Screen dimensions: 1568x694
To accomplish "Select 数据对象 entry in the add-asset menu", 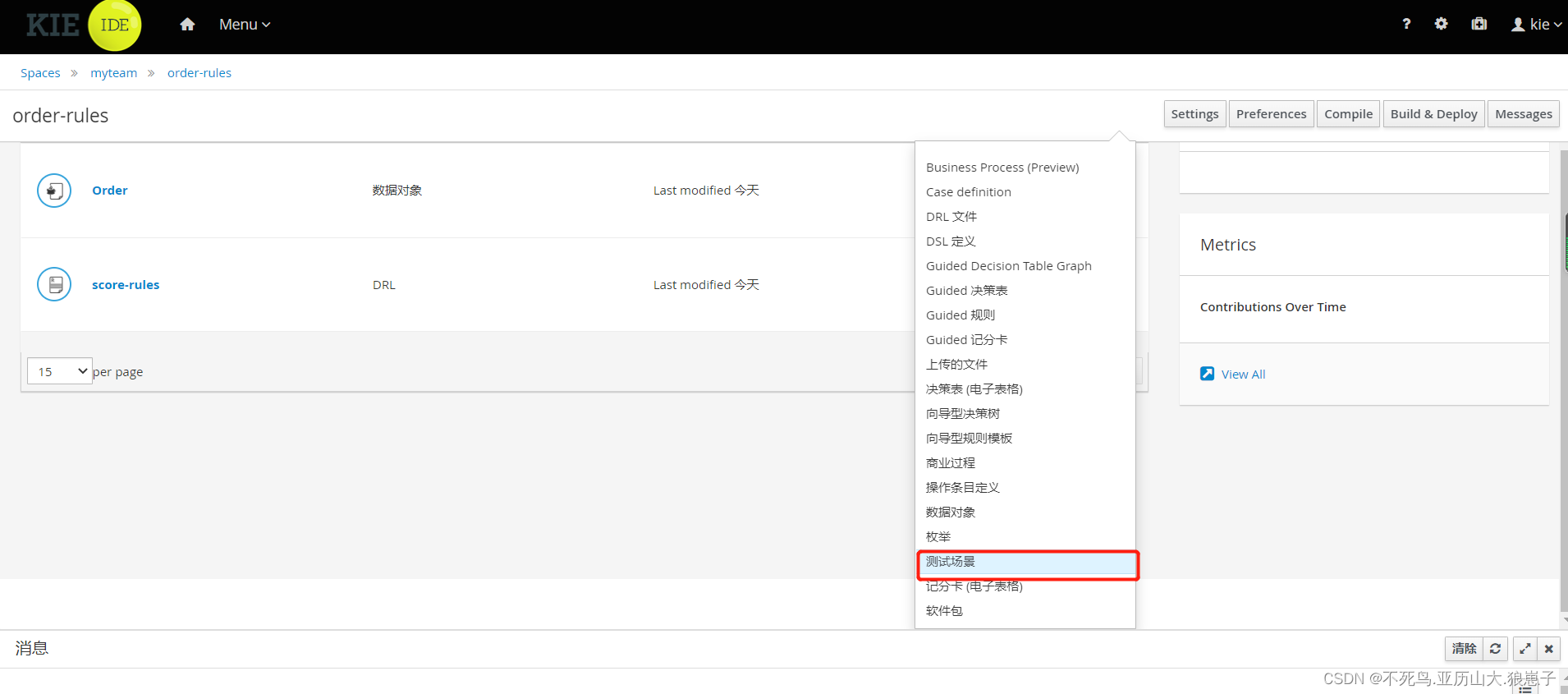I will (x=1025, y=512).
